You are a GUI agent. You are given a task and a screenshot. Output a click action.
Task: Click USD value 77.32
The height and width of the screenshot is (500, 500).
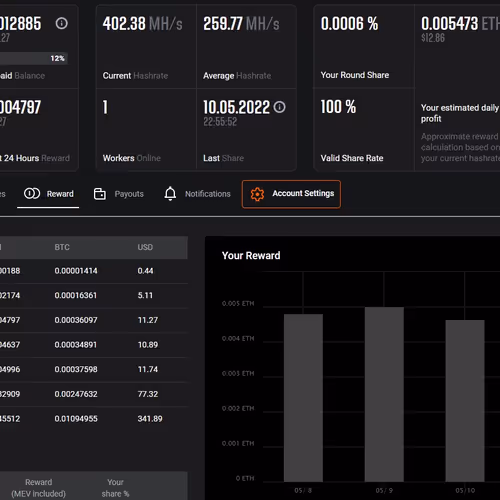[x=148, y=394]
